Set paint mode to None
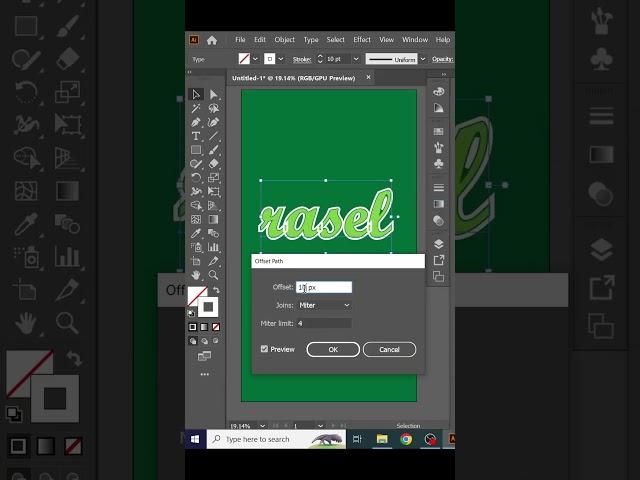The width and height of the screenshot is (640, 480). click(x=216, y=327)
